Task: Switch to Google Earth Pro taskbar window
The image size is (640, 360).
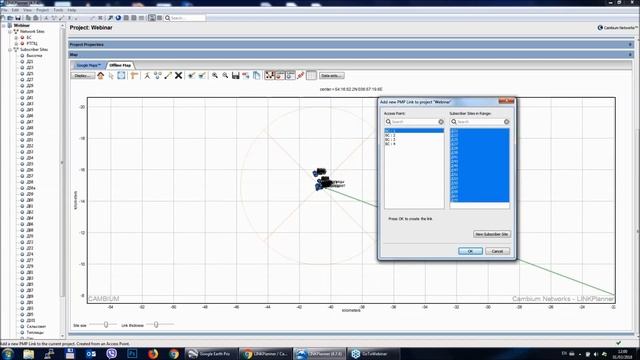Action: (211, 353)
